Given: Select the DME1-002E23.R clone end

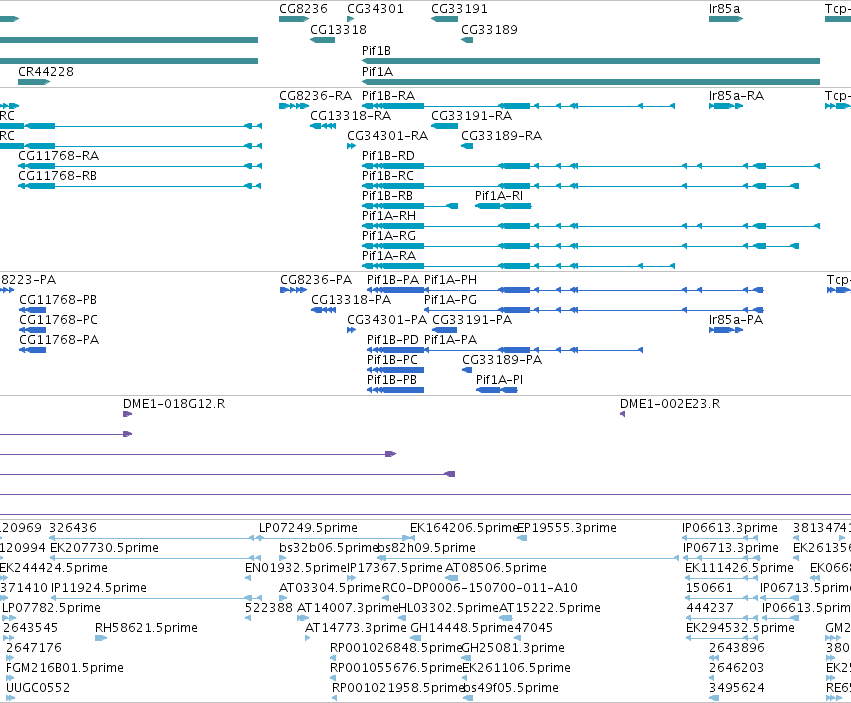Looking at the screenshot, I should (x=623, y=414).
